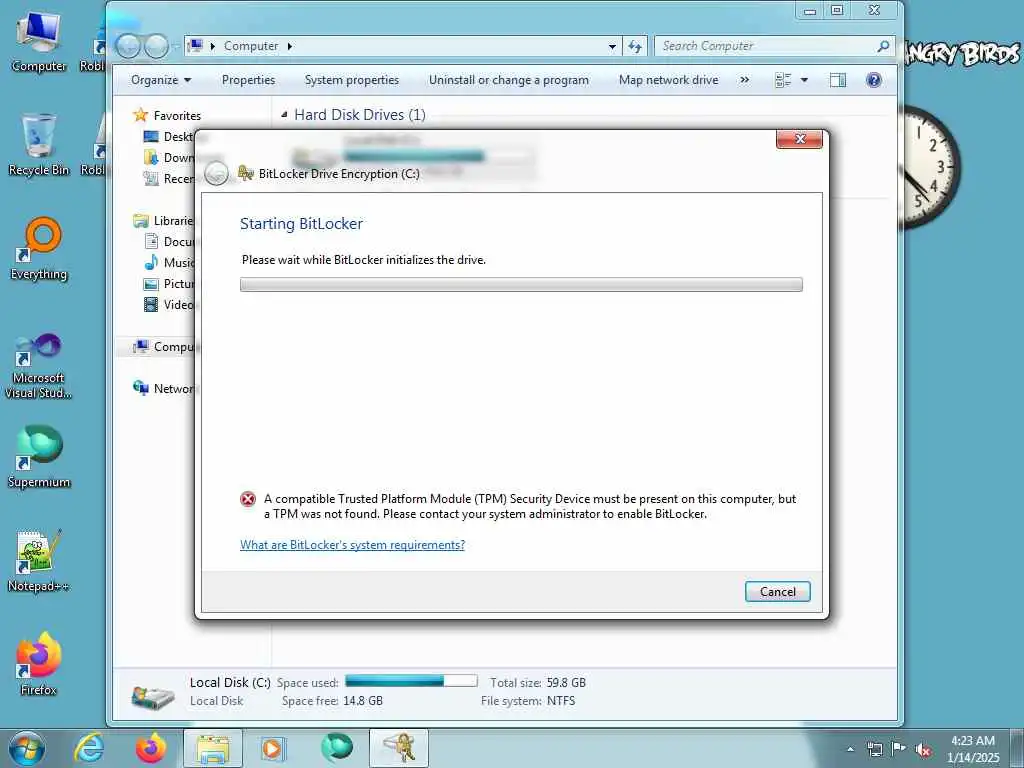Click the BitLocker keys icon in dialog header
The image size is (1024, 768).
pos(246,173)
